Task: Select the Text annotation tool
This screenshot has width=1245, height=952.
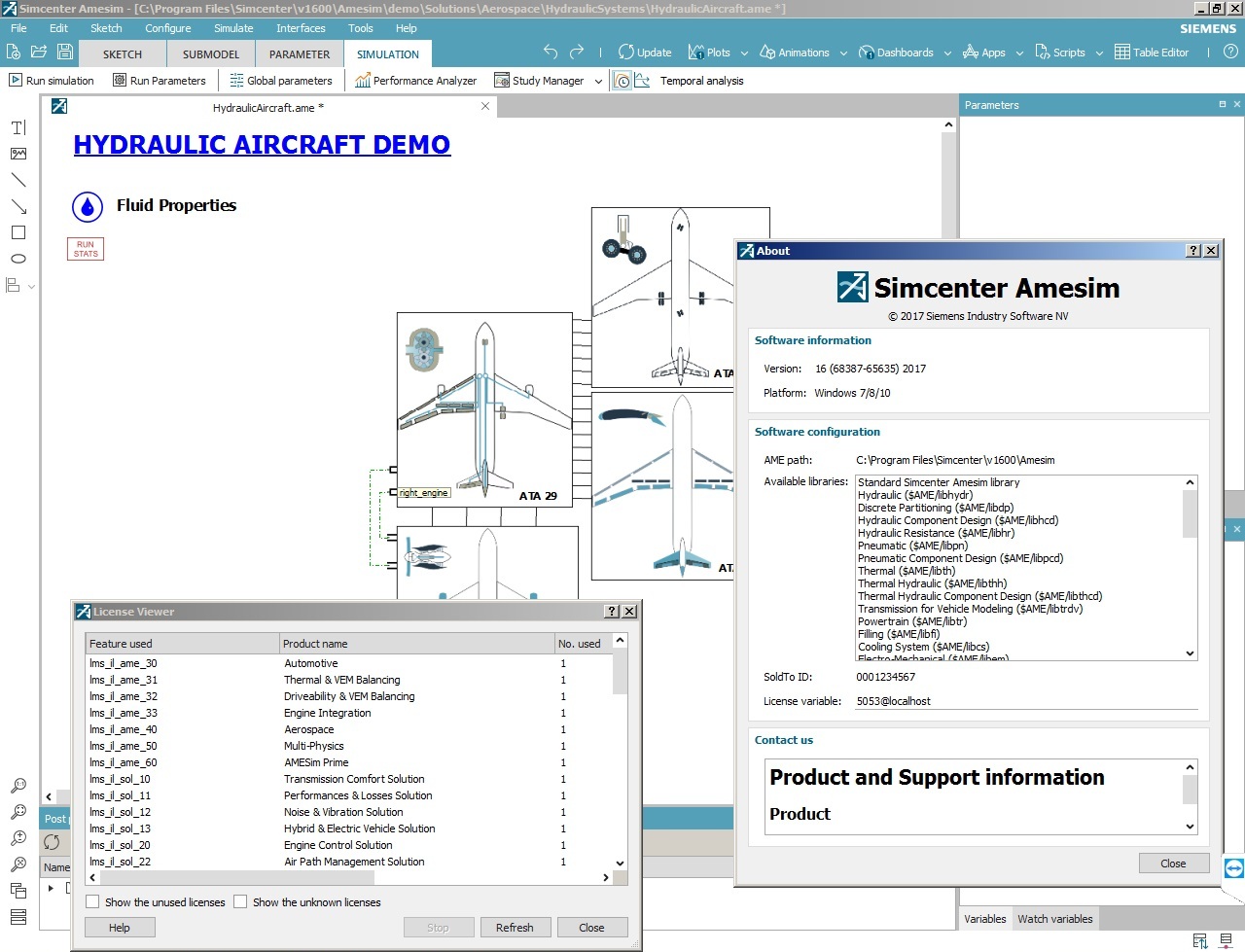Action: coord(18,127)
